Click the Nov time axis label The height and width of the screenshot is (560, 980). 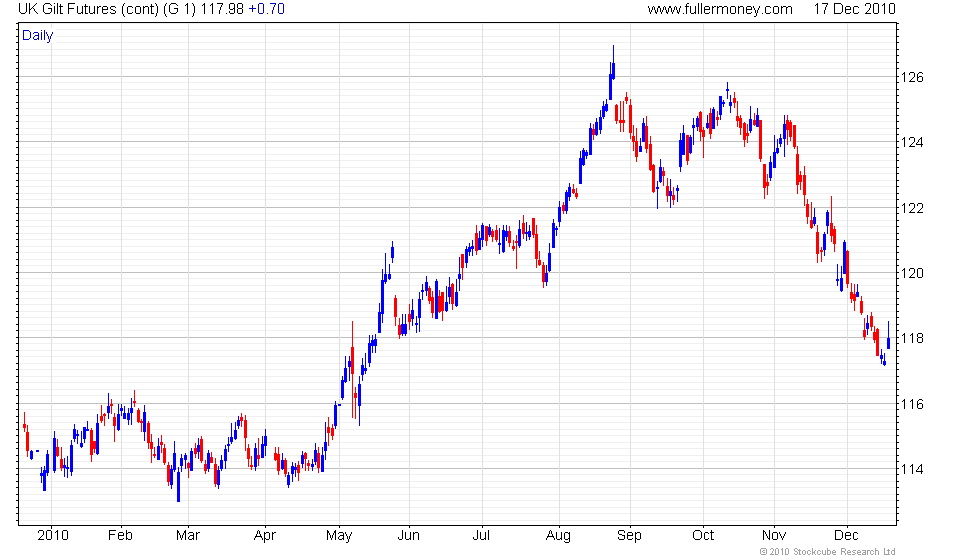[774, 536]
